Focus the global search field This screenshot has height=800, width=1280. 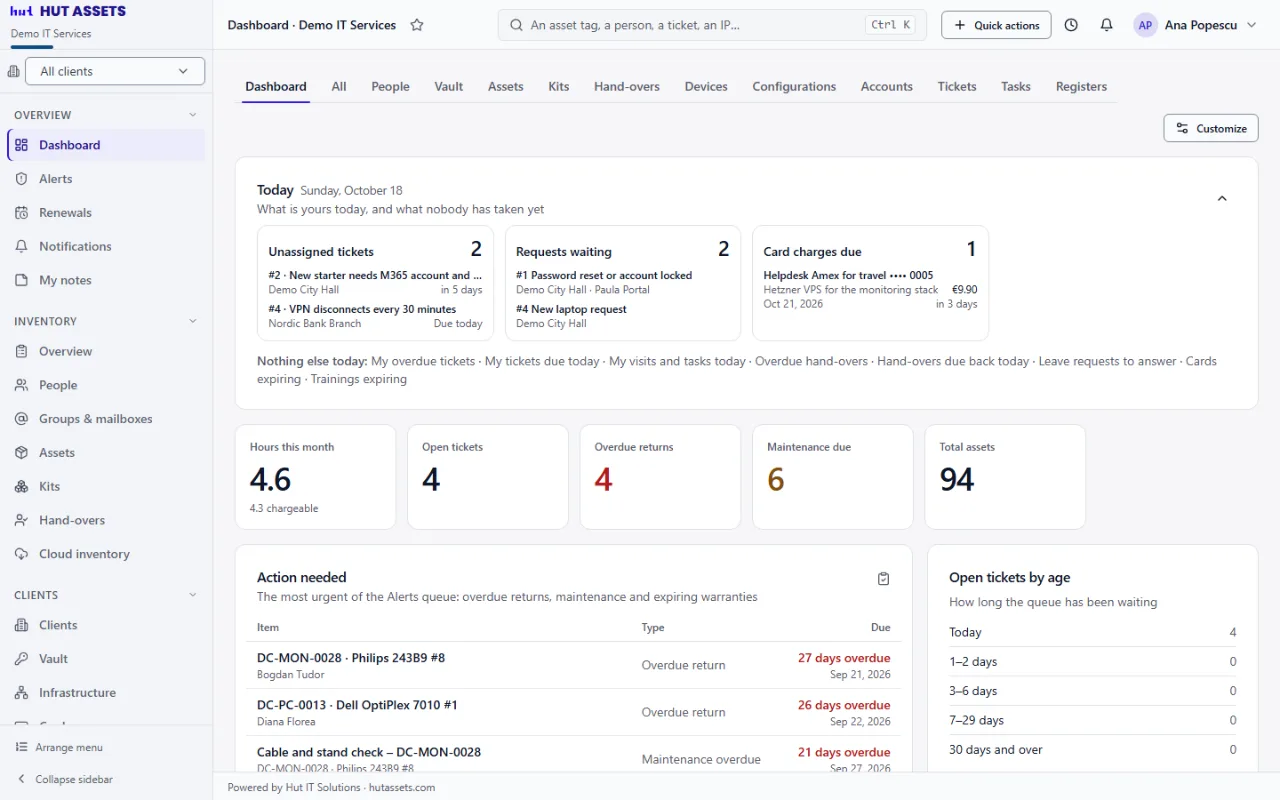tap(712, 25)
